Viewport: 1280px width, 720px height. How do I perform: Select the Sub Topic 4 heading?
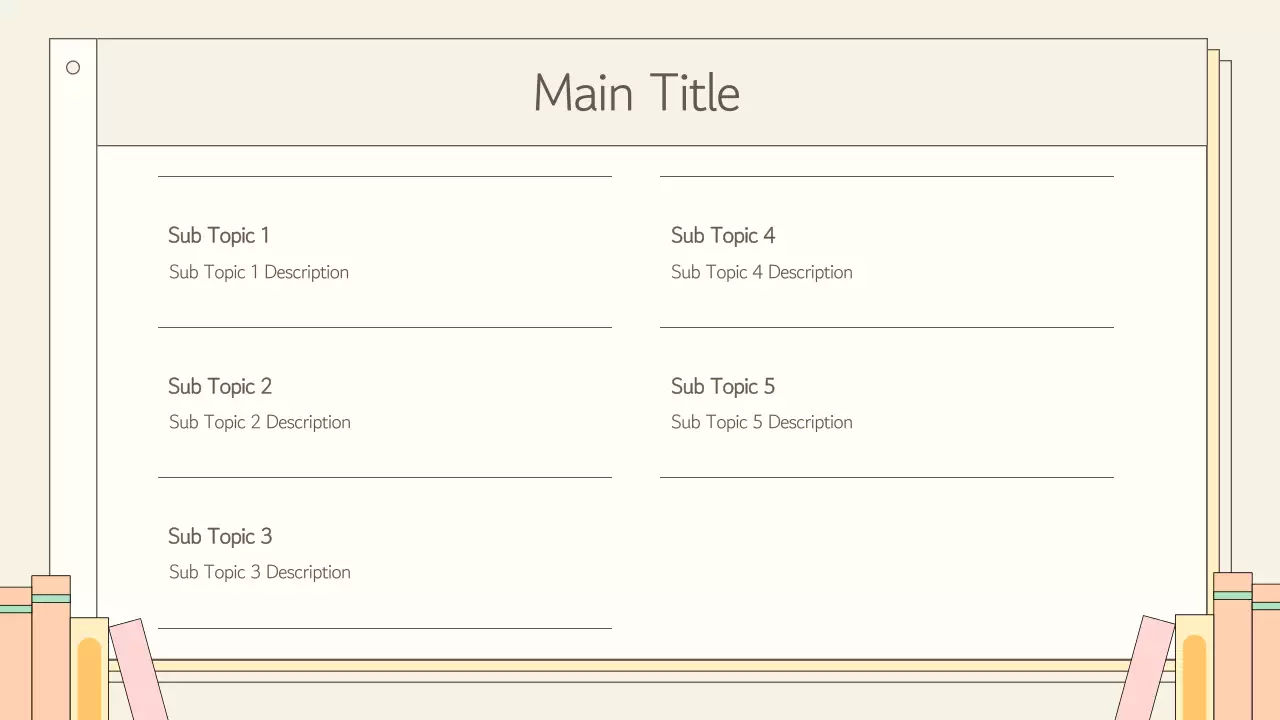point(723,236)
